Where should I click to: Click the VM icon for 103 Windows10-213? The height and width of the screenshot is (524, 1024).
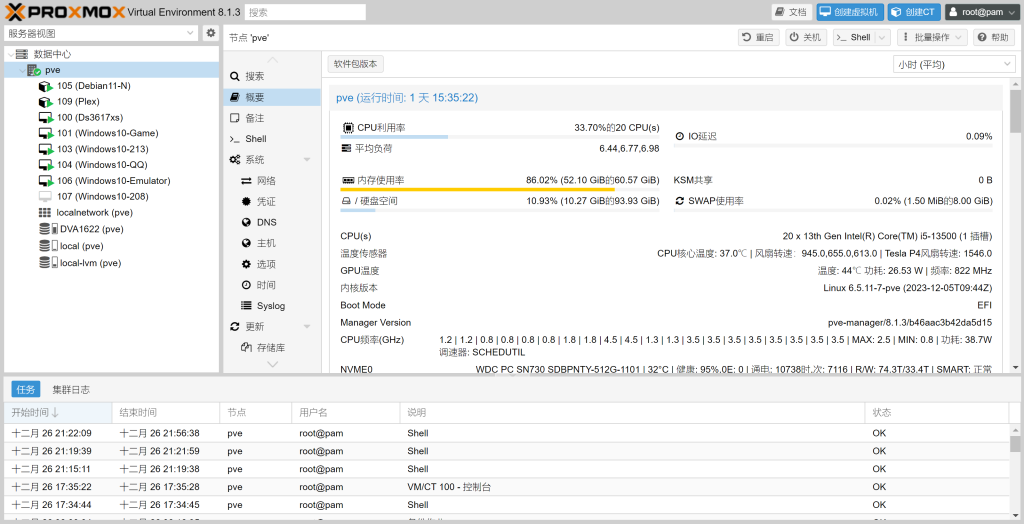[x=45, y=149]
